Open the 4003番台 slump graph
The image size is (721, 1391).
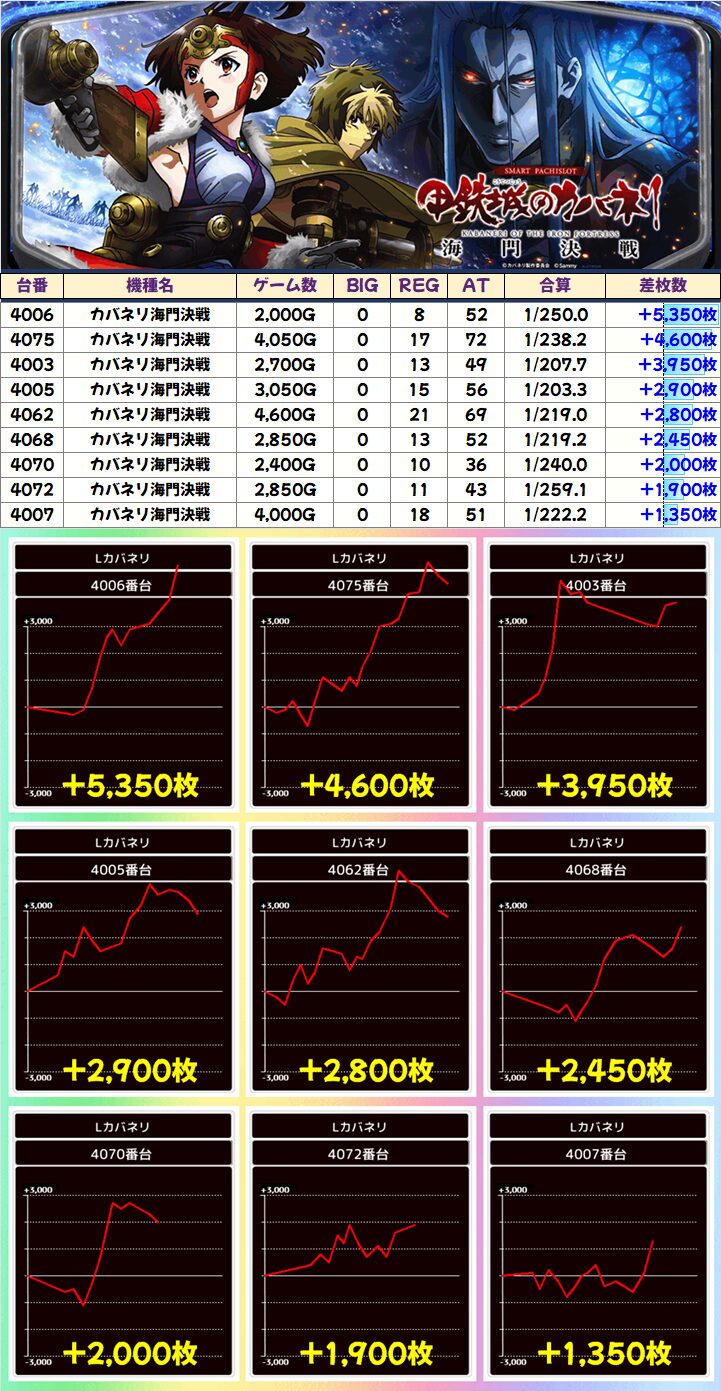pos(597,675)
